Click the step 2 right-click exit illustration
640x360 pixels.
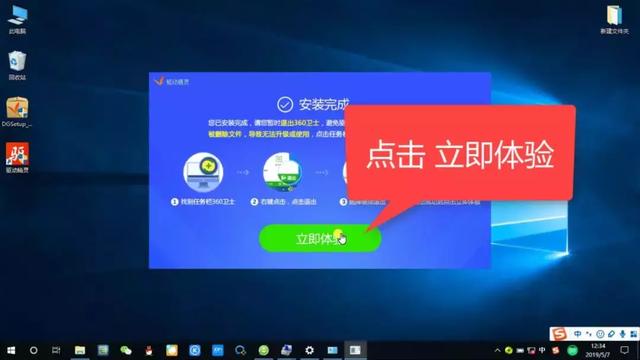click(282, 173)
